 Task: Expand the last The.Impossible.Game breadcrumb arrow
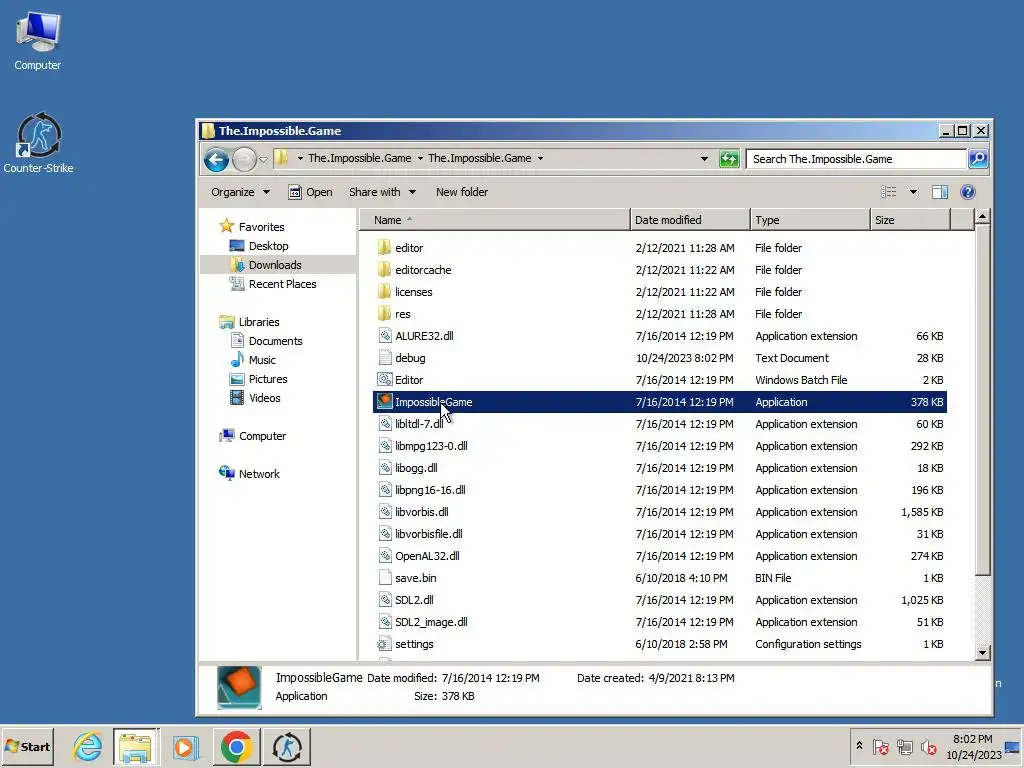540,159
